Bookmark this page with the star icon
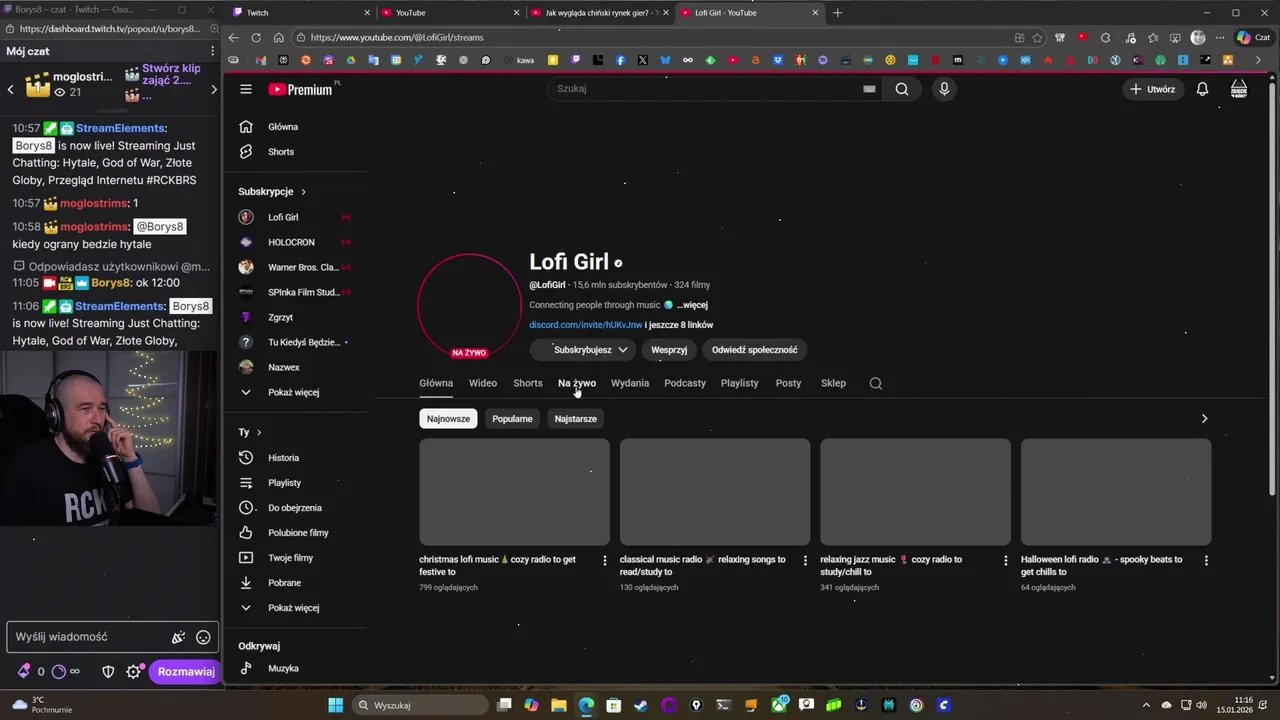This screenshot has height=720, width=1280. coord(1037,37)
